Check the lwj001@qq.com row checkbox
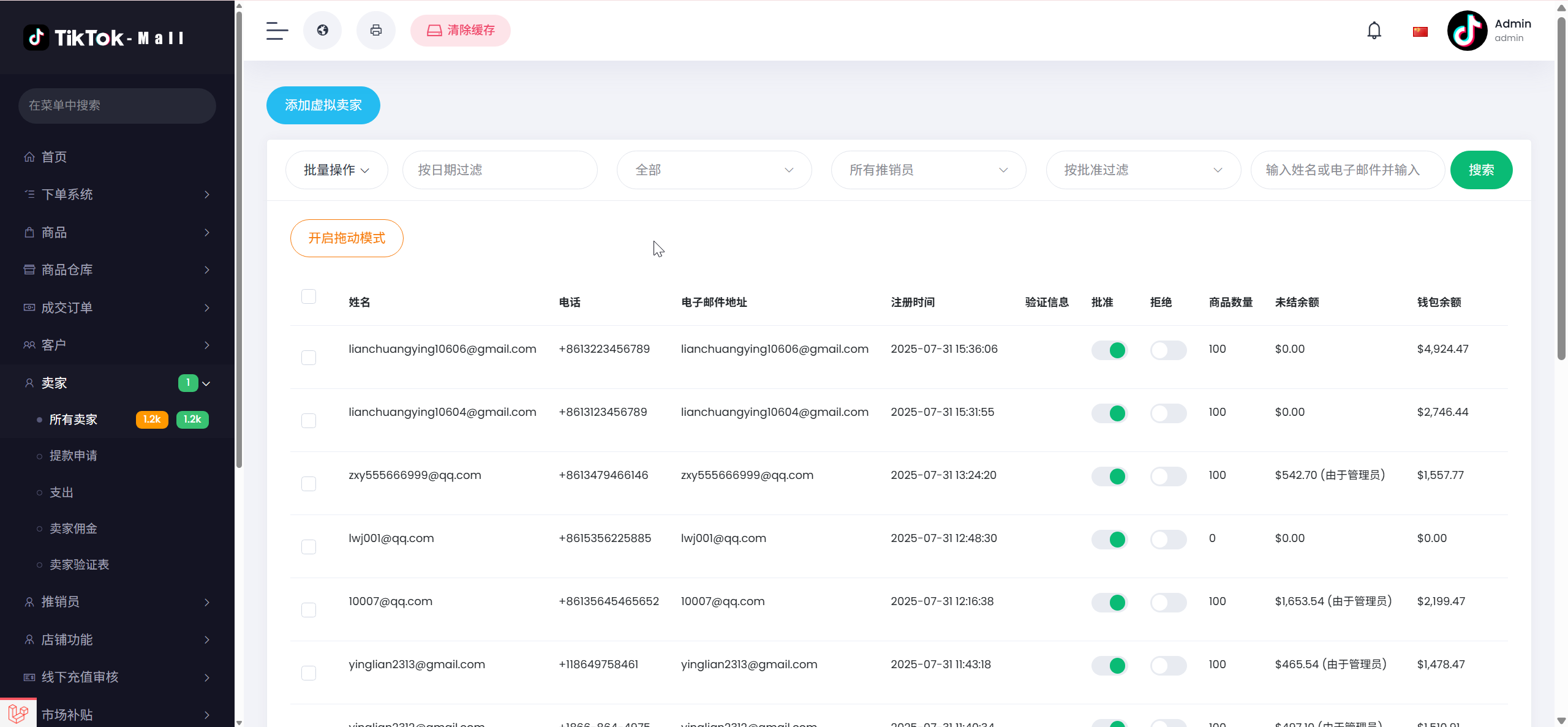Image resolution: width=1568 pixels, height=727 pixels. 309,547
